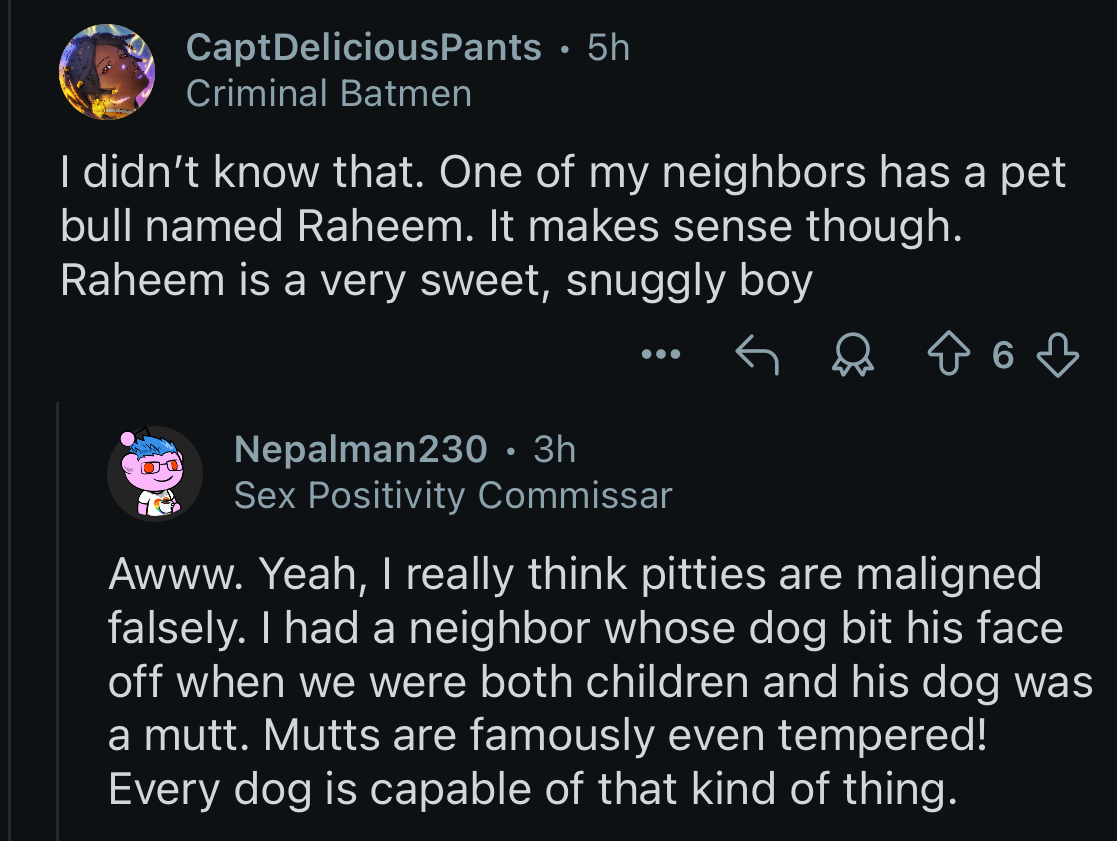The height and width of the screenshot is (841, 1117).
Task: Upvote CaptDeliciousPants' comment
Action: point(947,353)
